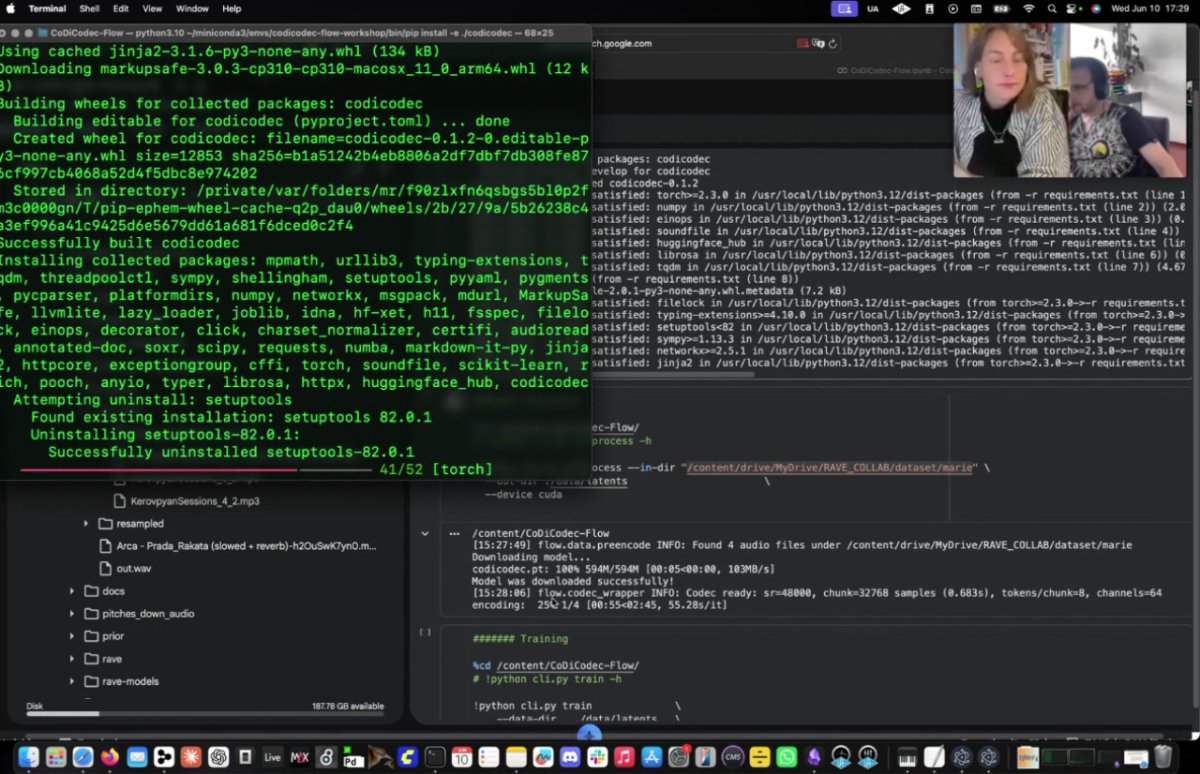This screenshot has height=774, width=1200.
Task: Open Finder from the Dock
Action: tap(28, 757)
